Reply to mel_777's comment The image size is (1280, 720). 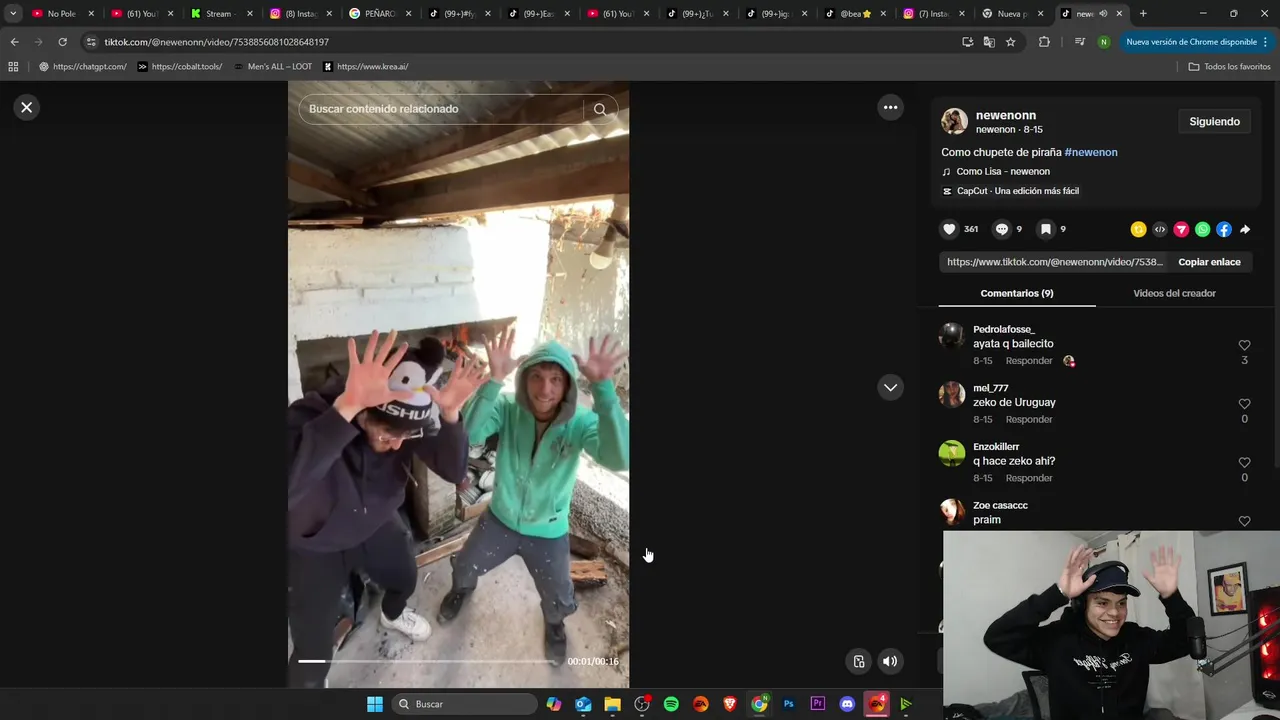[x=1029, y=419]
